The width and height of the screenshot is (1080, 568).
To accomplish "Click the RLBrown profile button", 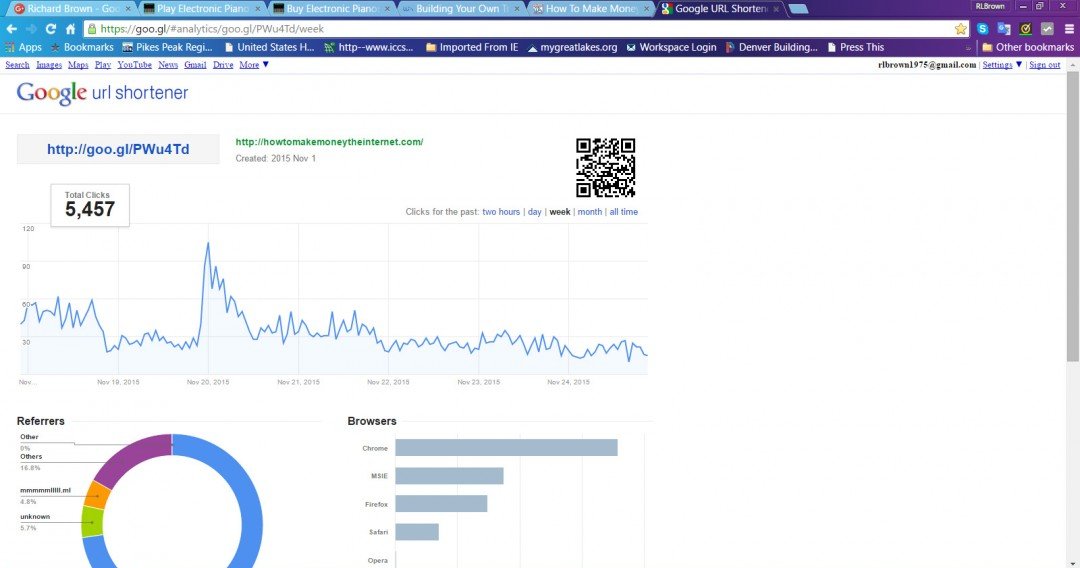I will click(990, 6).
